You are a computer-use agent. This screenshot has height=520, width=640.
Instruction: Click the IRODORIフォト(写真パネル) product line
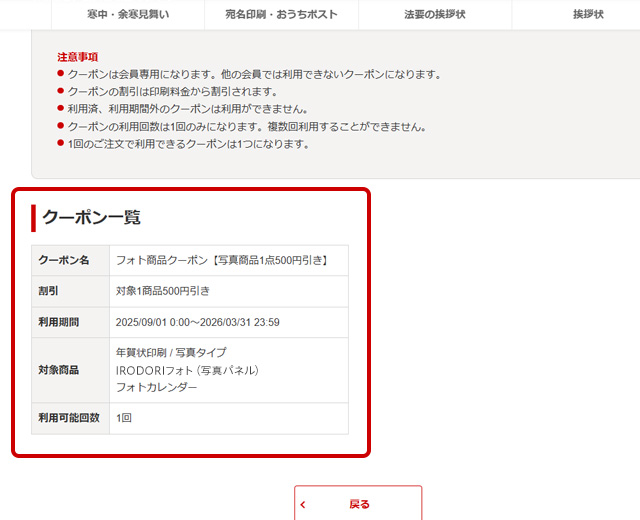(188, 370)
